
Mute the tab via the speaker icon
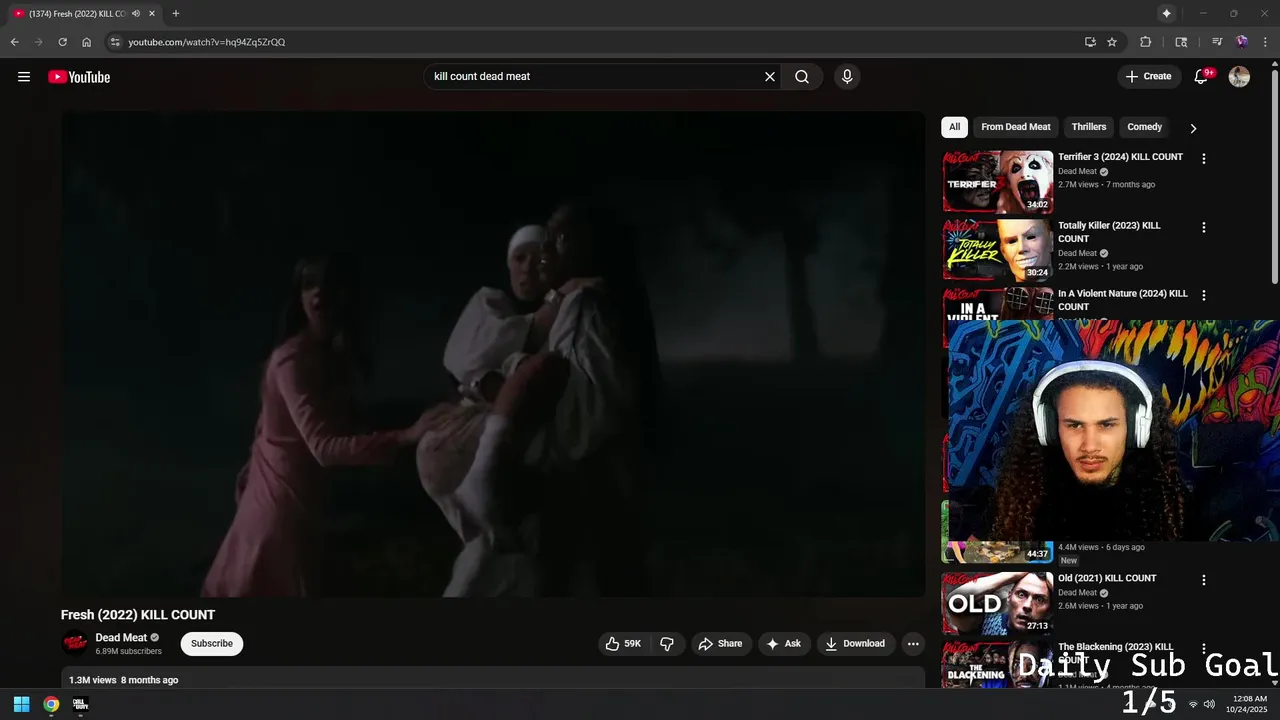(x=136, y=13)
